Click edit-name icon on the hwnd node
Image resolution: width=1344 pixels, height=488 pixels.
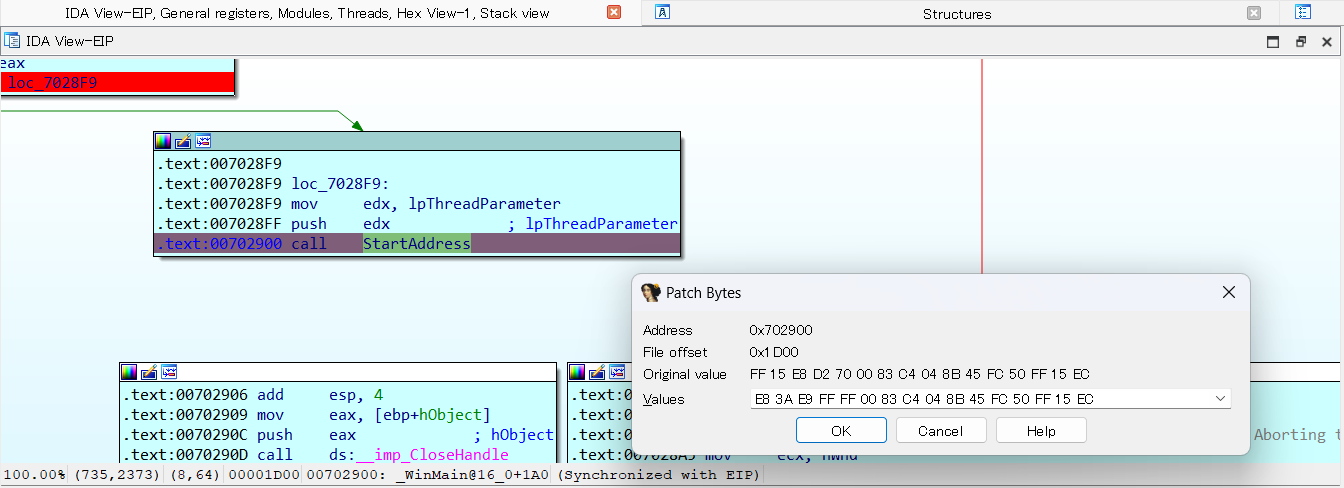(598, 372)
